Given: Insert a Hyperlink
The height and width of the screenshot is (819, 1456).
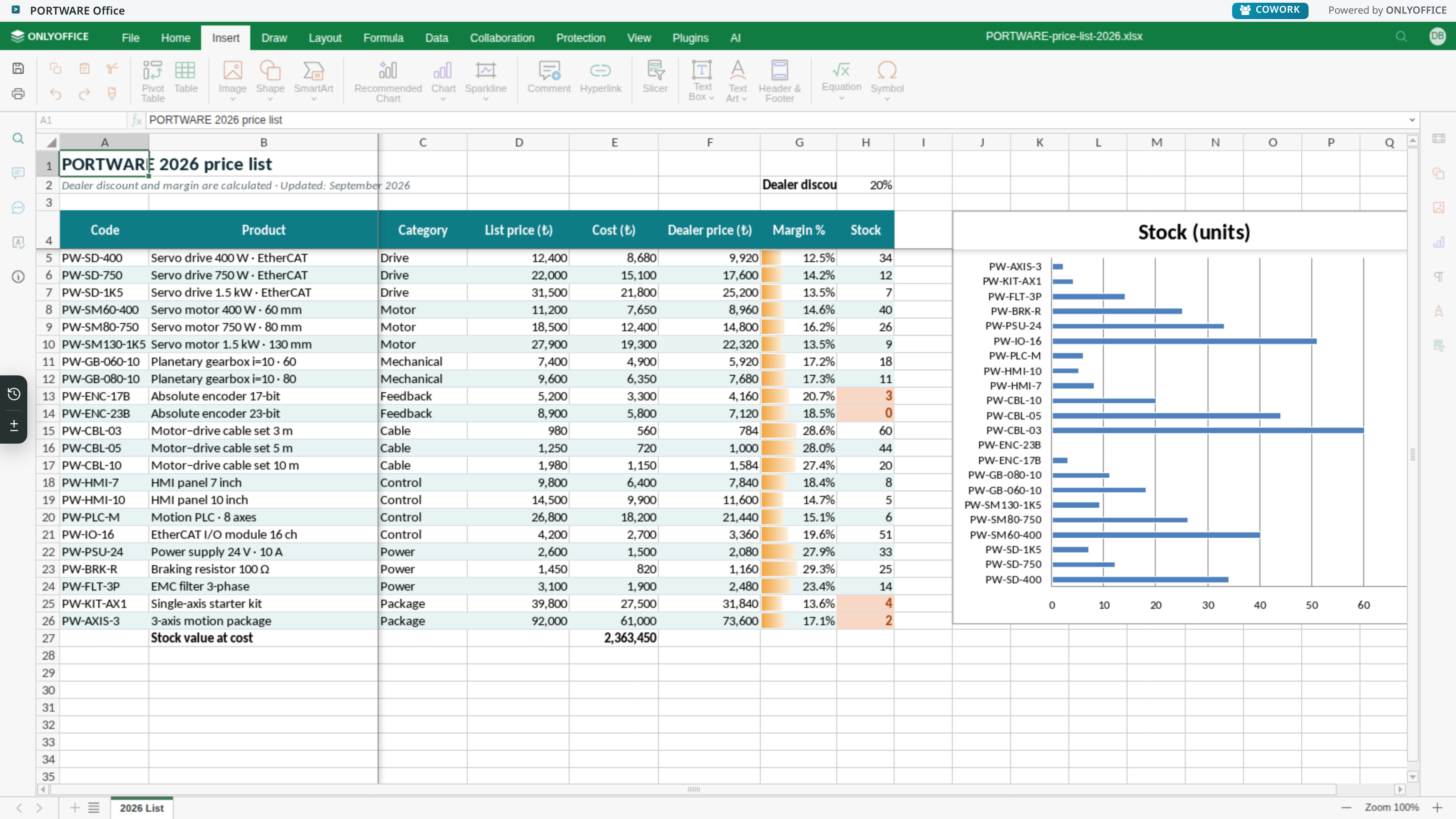Looking at the screenshot, I should tap(600, 76).
